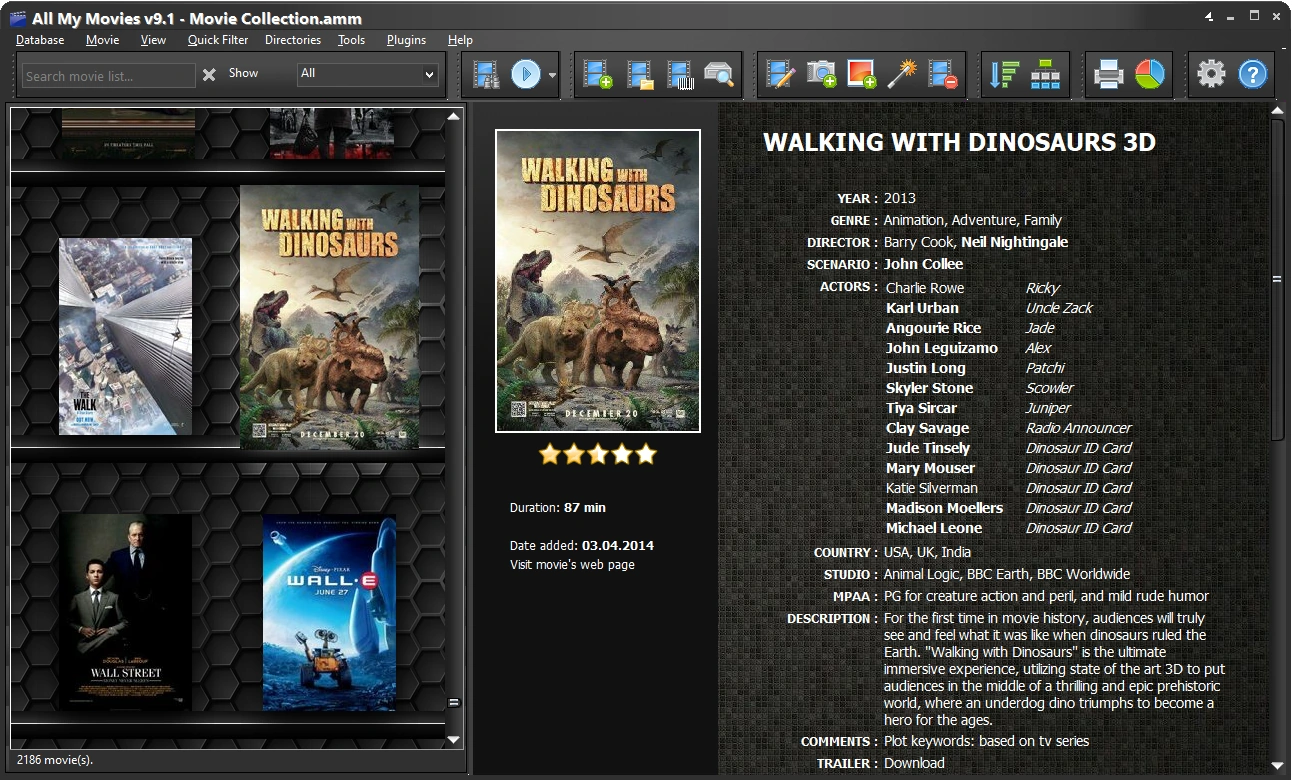Select The Walk poster in movie shelf
Viewport: 1292px width, 782px height.
[x=125, y=336]
